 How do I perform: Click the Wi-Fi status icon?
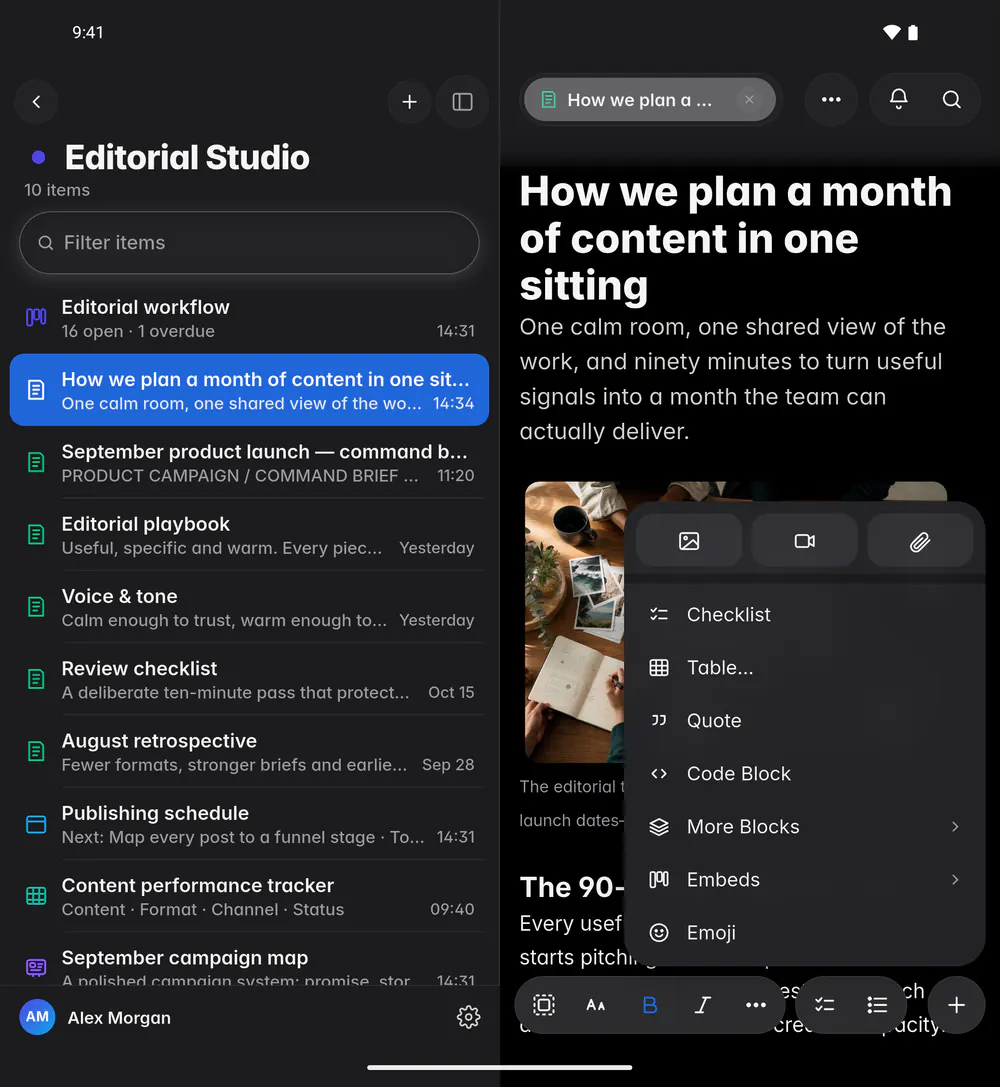pos(892,33)
